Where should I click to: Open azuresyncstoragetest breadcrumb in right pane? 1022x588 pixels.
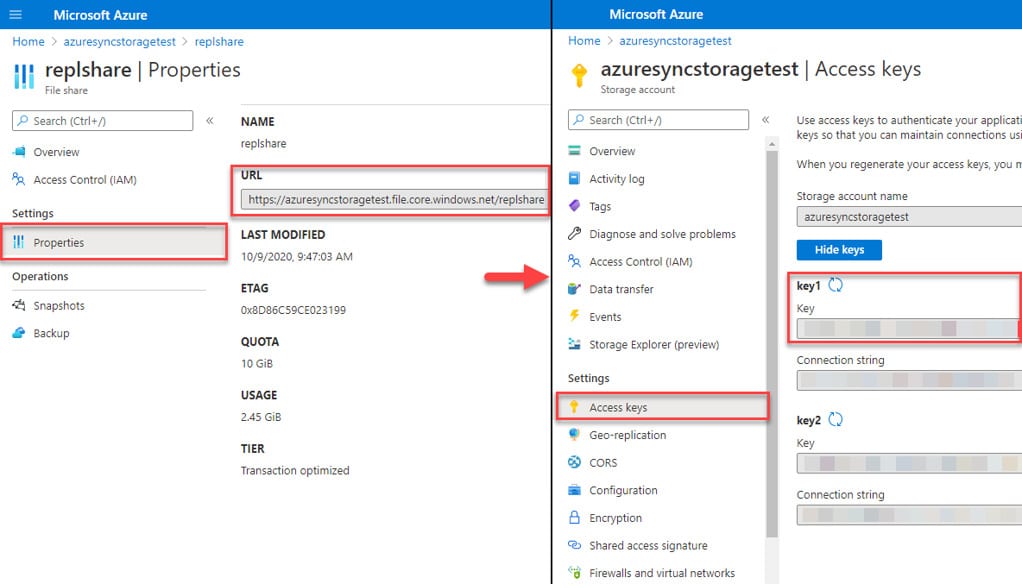tap(675, 40)
